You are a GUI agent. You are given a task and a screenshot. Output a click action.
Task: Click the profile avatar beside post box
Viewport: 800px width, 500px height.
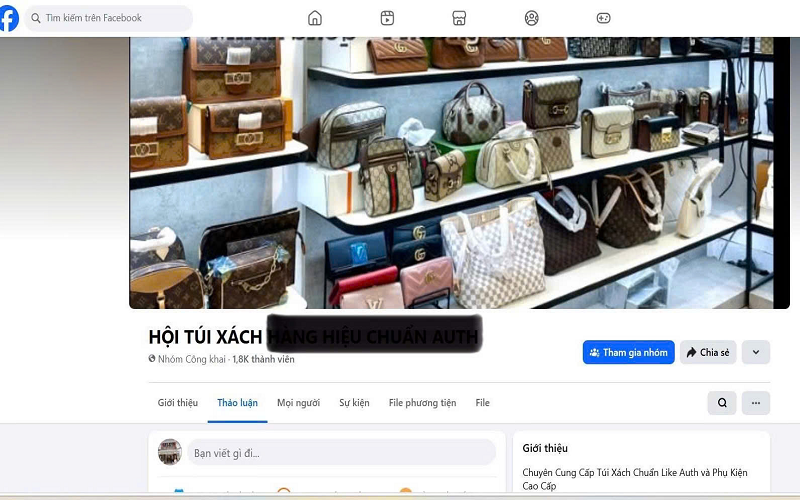coord(170,452)
